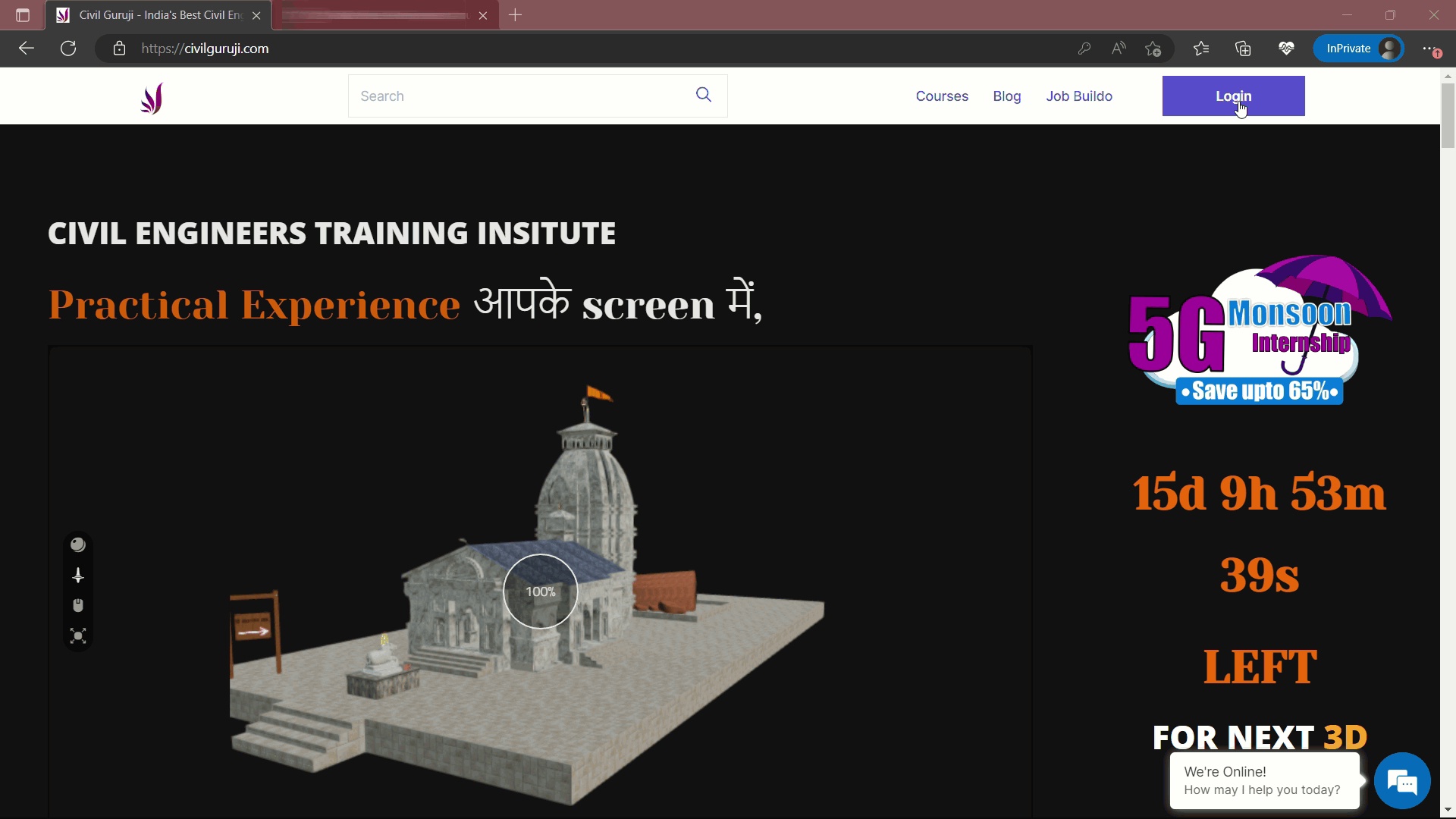This screenshot has width=1456, height=819.
Task: Open a new tab with plus button
Action: tap(516, 15)
